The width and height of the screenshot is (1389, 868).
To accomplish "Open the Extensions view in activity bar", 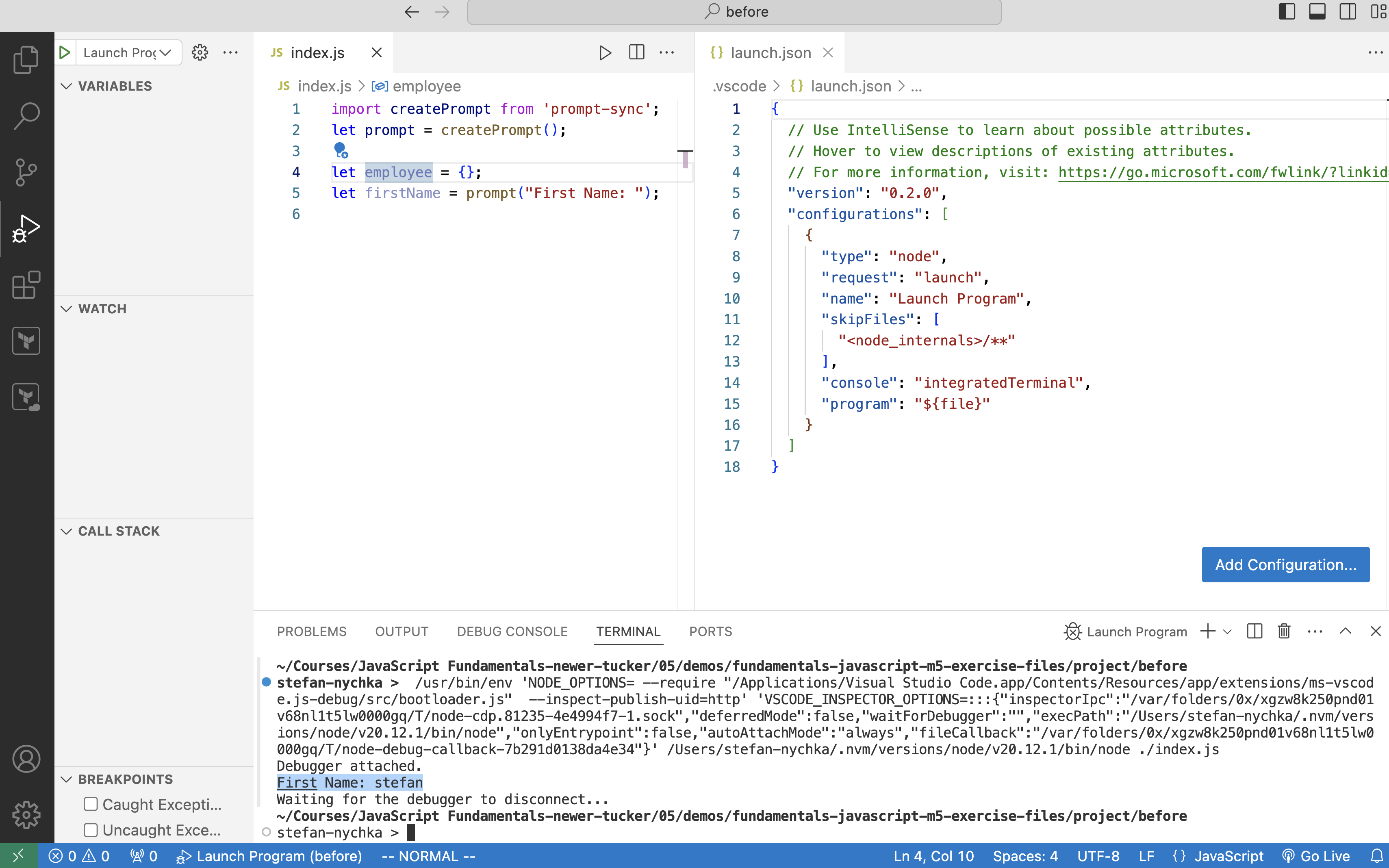I will coord(26,285).
